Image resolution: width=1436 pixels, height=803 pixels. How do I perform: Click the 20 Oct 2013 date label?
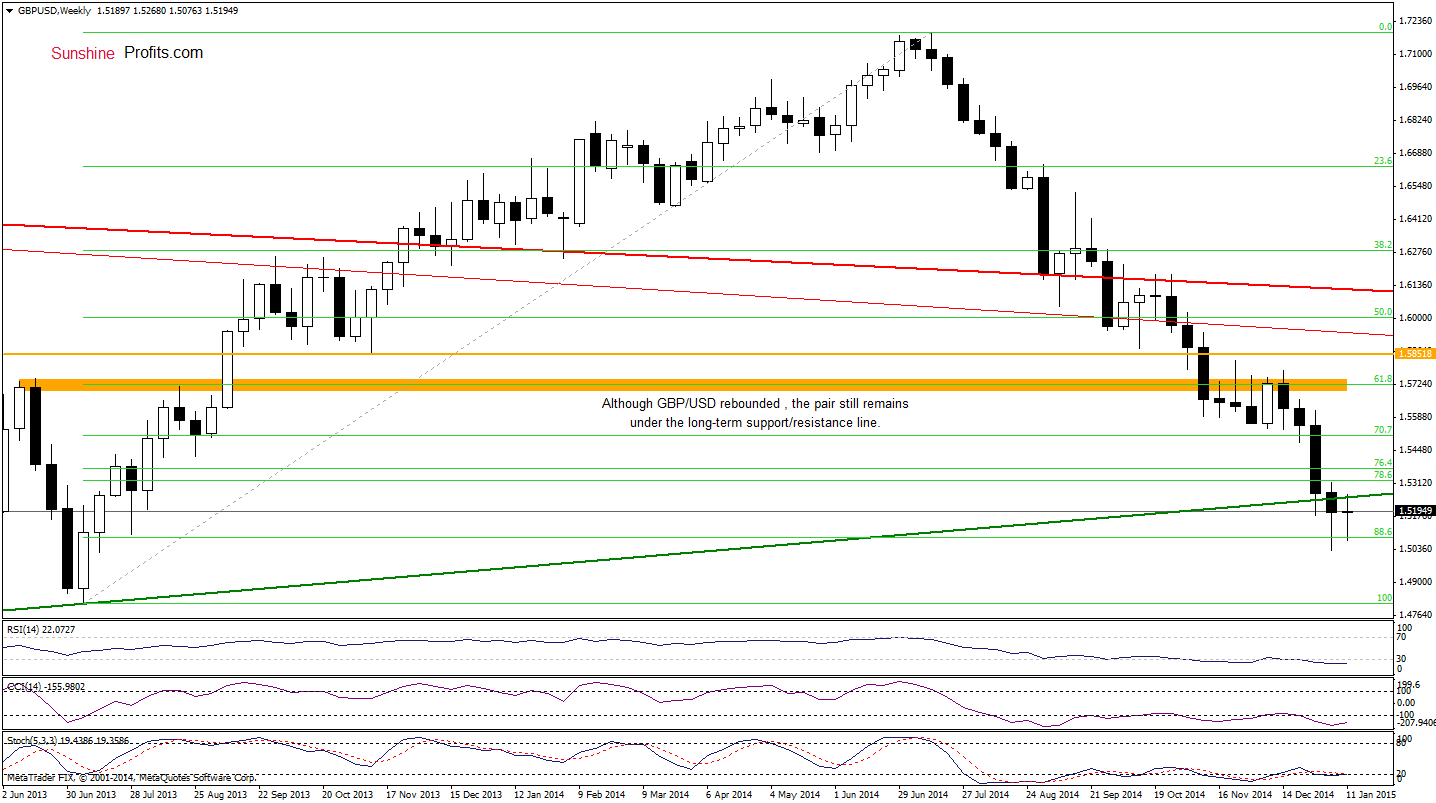click(x=348, y=795)
